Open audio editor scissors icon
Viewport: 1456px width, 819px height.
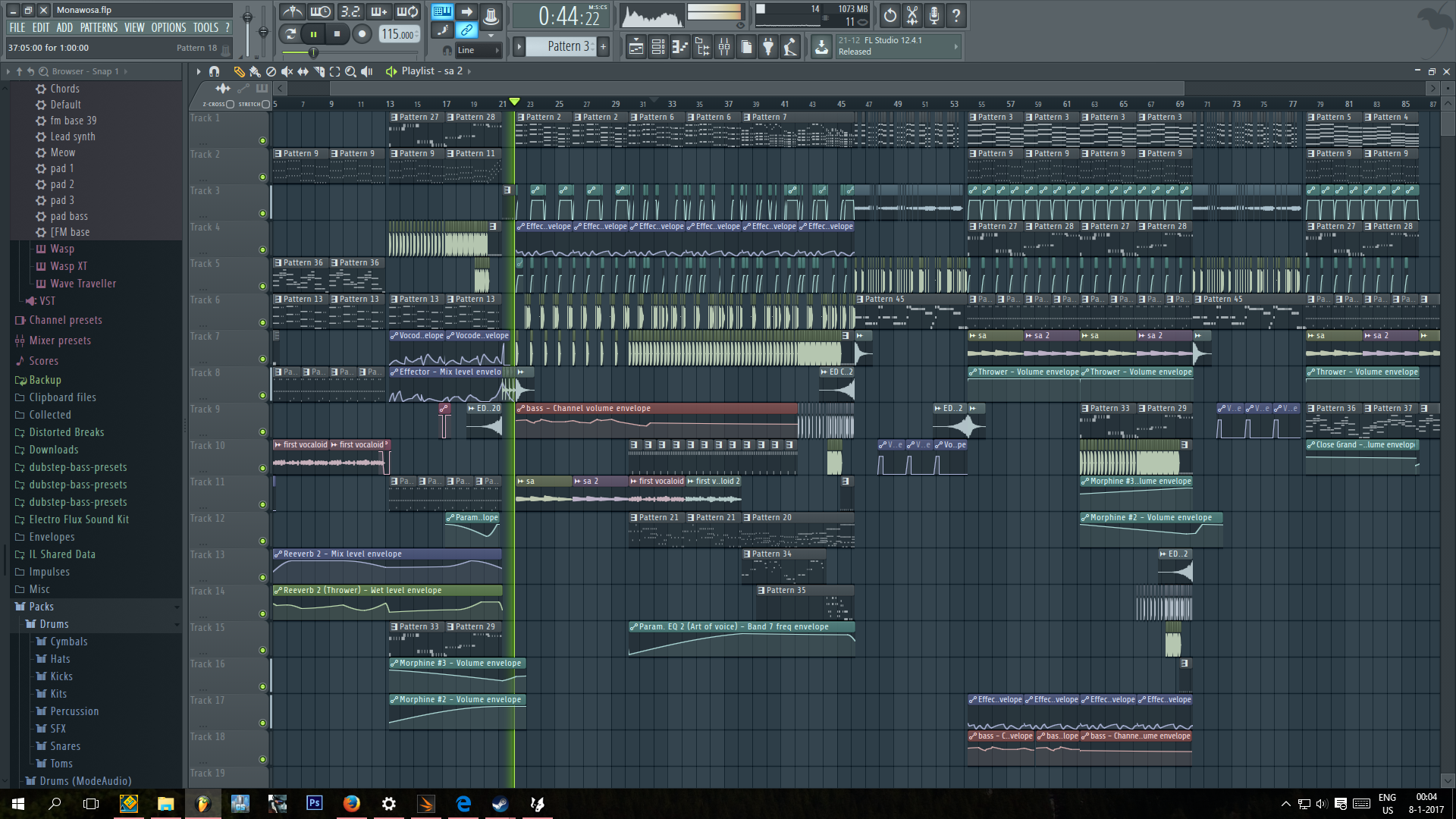coord(912,14)
